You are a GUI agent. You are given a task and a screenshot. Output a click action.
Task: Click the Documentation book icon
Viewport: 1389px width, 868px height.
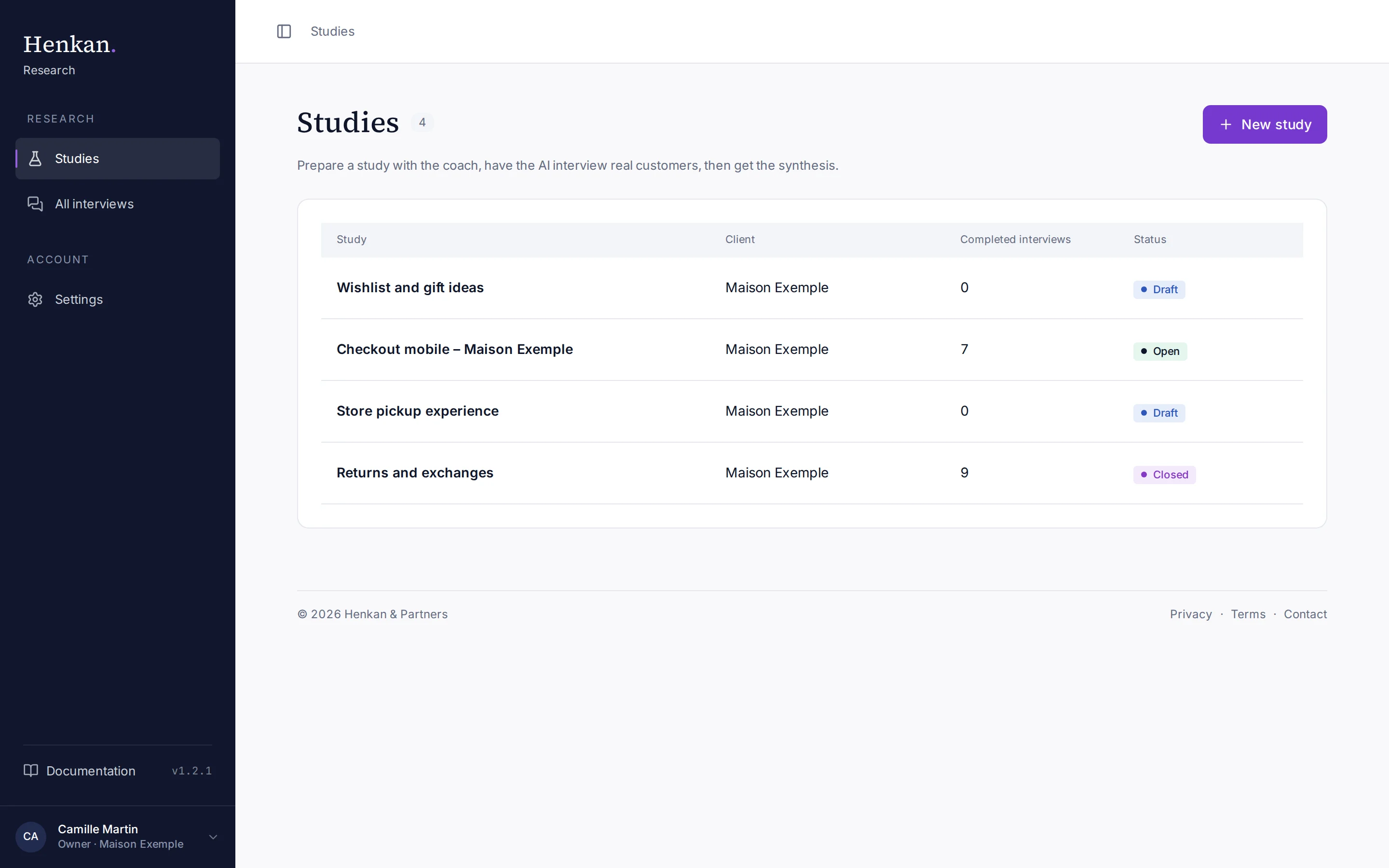click(31, 771)
